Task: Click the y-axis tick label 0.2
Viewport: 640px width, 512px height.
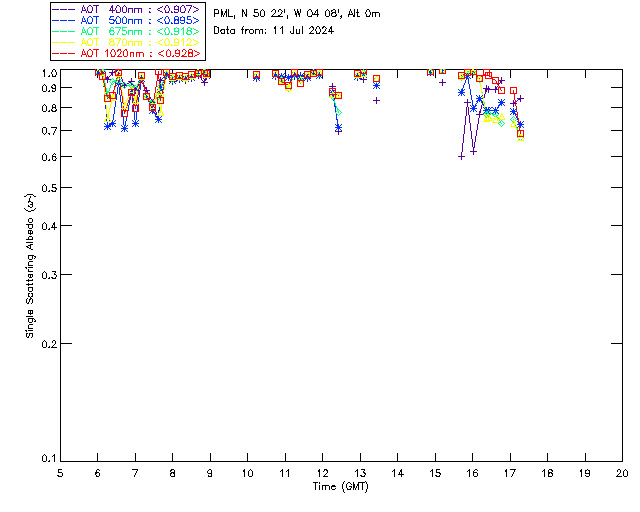Action: point(49,344)
